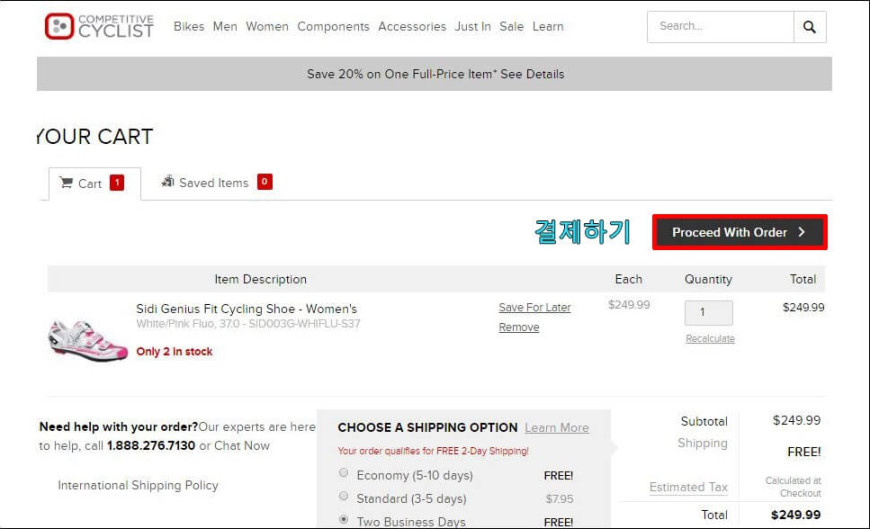Viewport: 870px width, 529px height.
Task: Click the 'Only 2 in stock' text
Action: [x=174, y=351]
